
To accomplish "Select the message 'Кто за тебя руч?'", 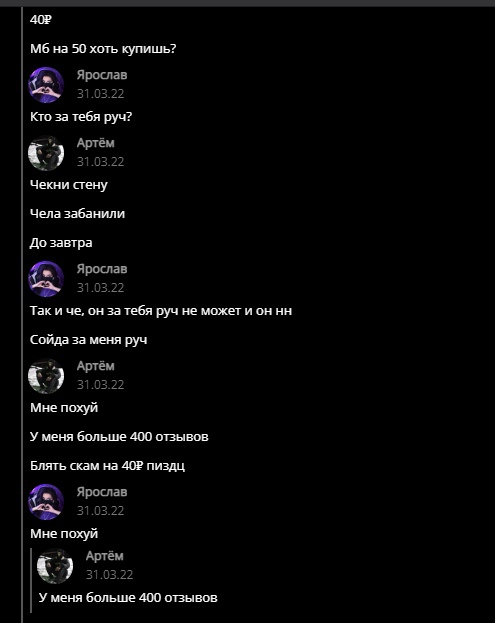I will click(81, 117).
